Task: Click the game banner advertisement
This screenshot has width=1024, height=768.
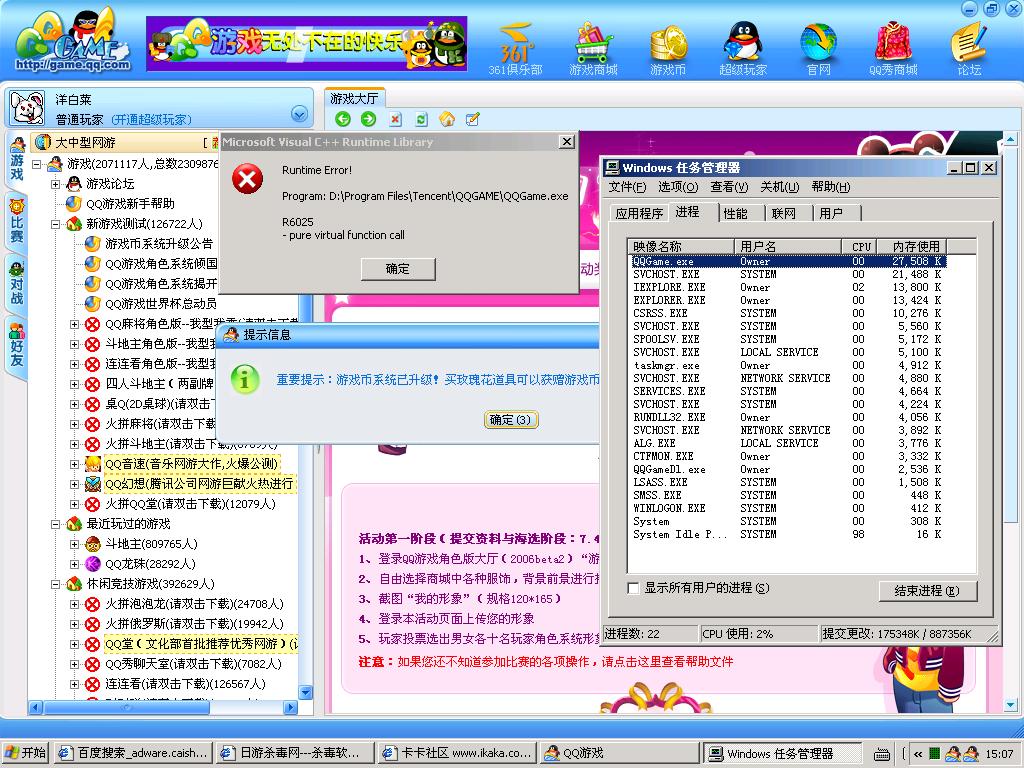Action: (306, 43)
